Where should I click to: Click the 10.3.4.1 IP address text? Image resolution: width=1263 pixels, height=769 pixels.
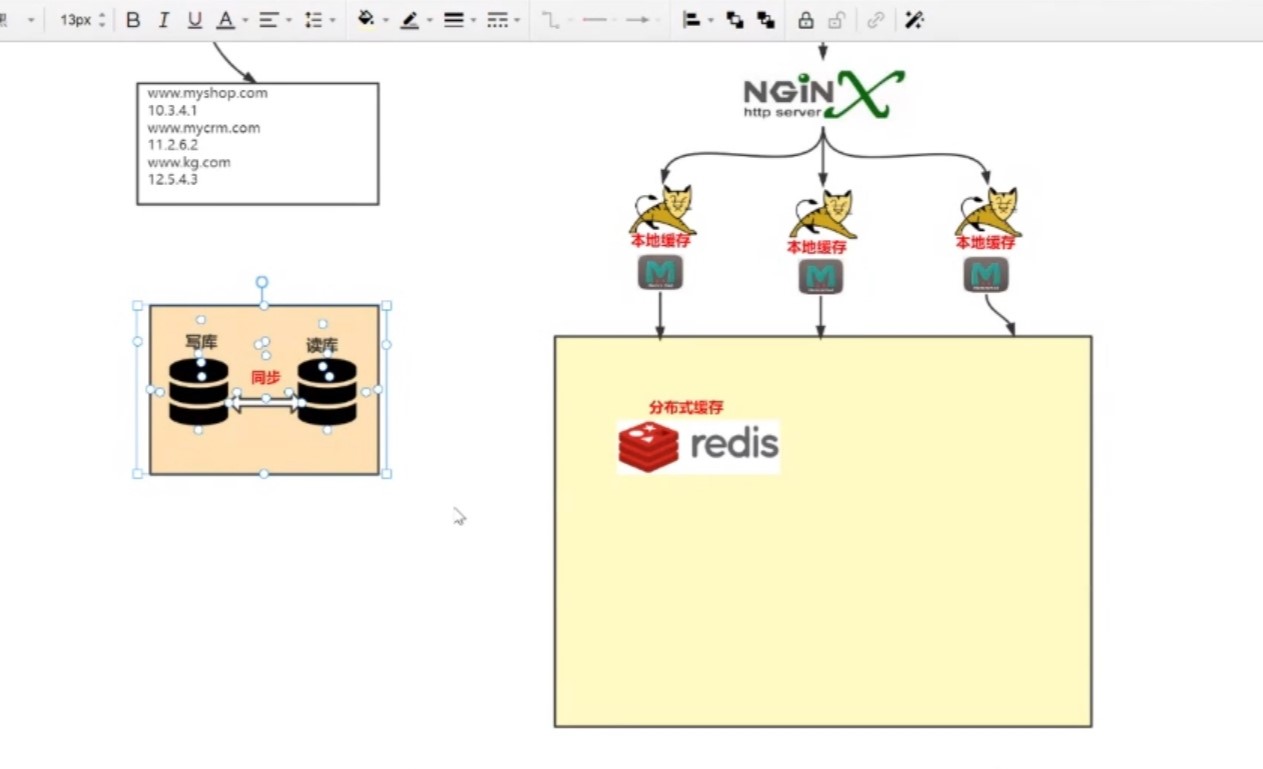[172, 110]
